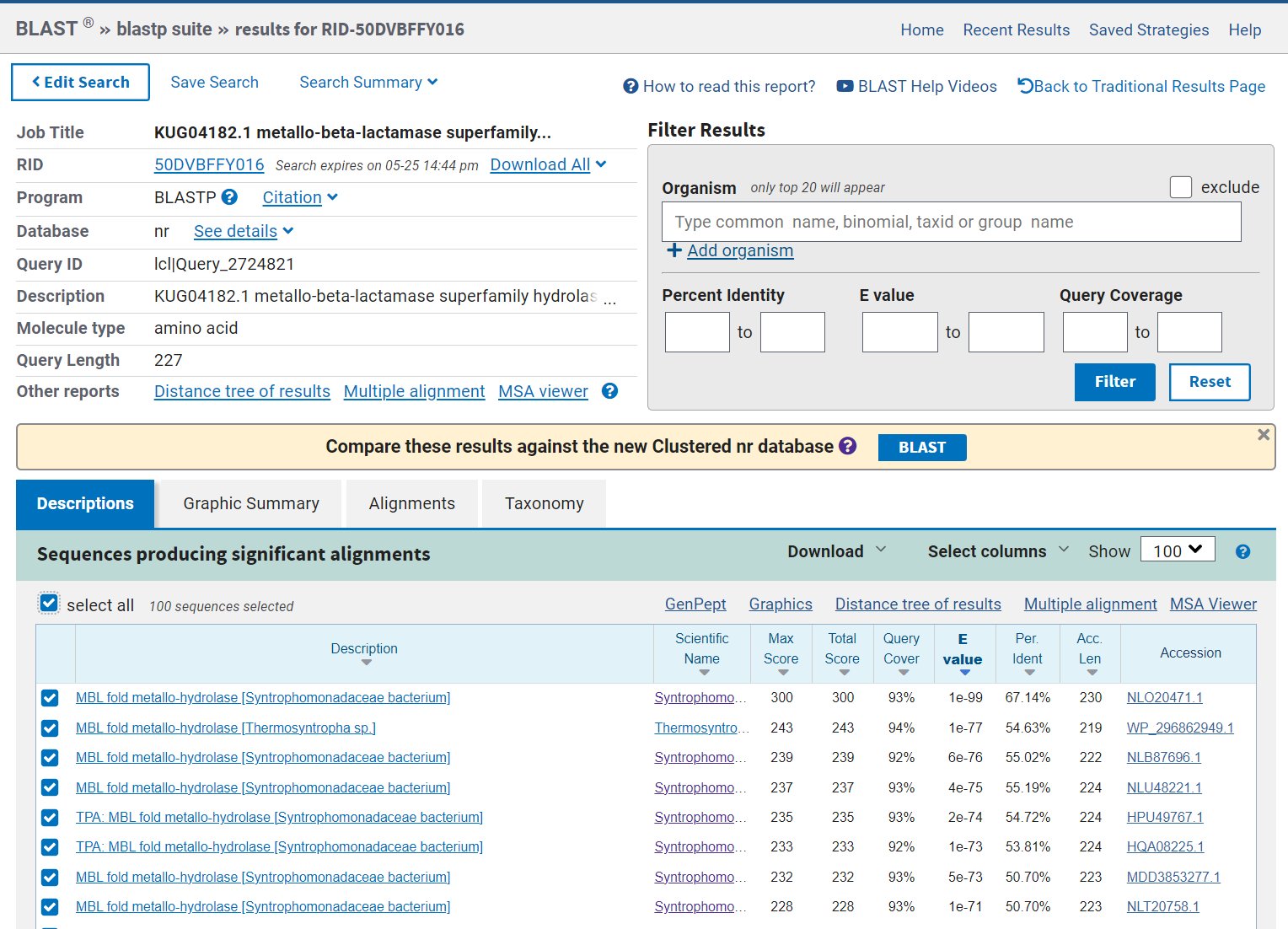Switch to the Alignments tab
1288x929 pixels.
tap(412, 503)
